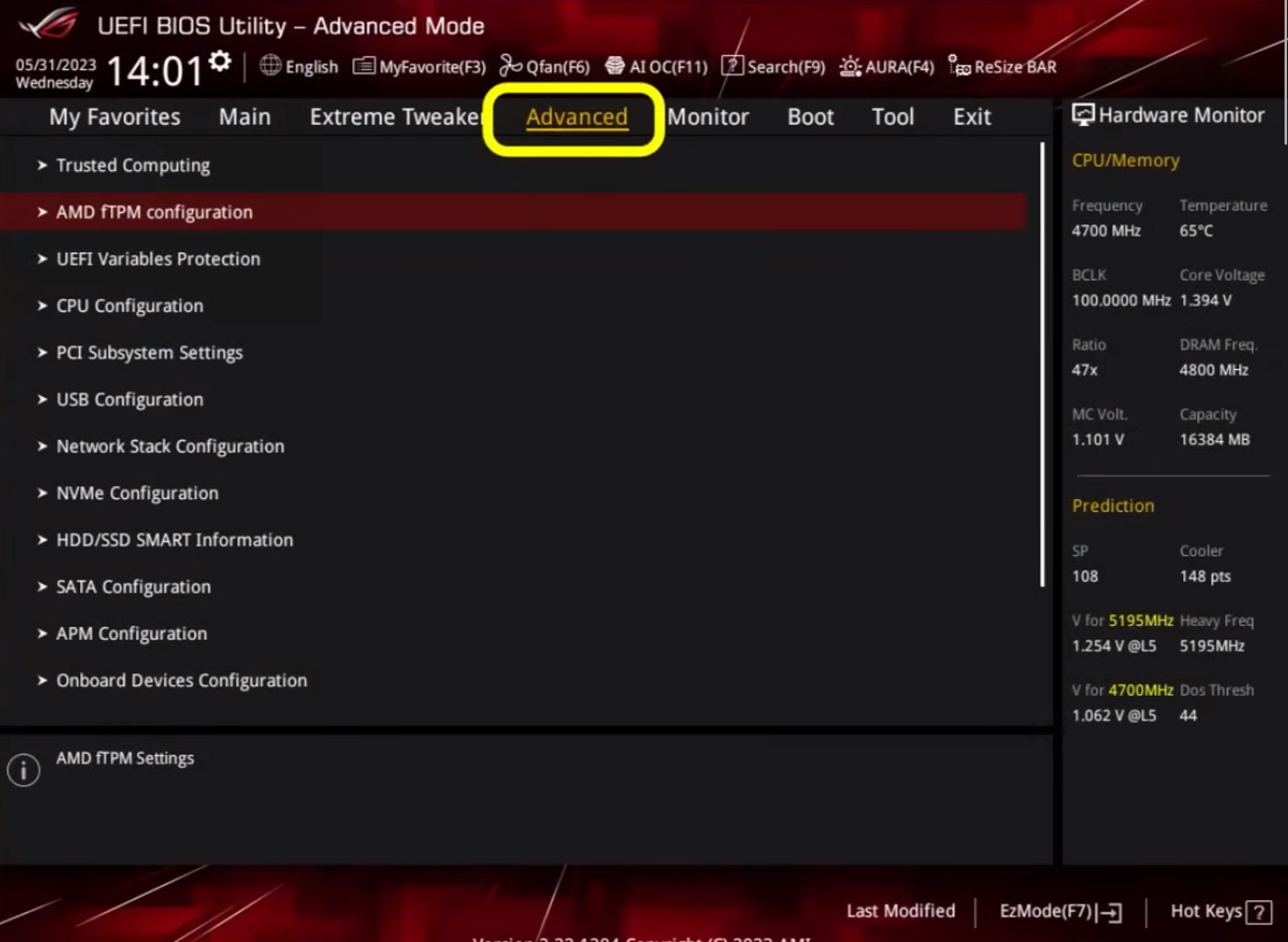Screen dimensions: 1288x942
Task: Expand CPU Configuration arrow
Action: 42,306
